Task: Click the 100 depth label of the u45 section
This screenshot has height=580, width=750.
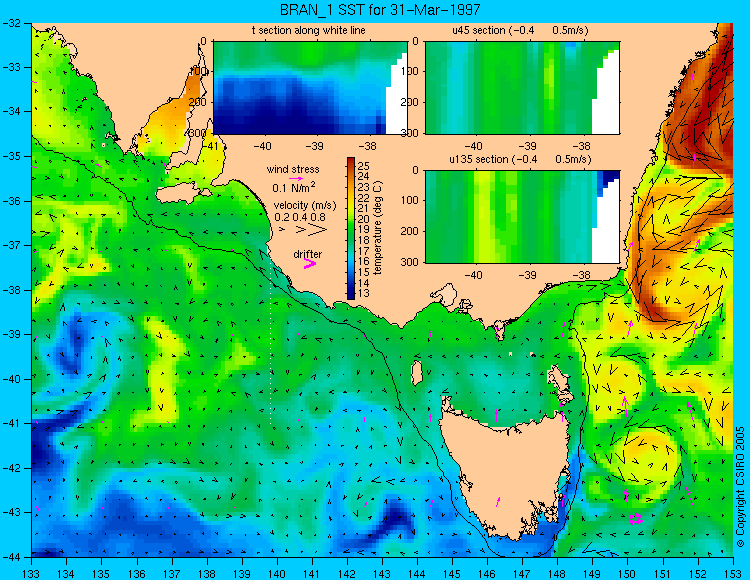Action: pos(411,71)
